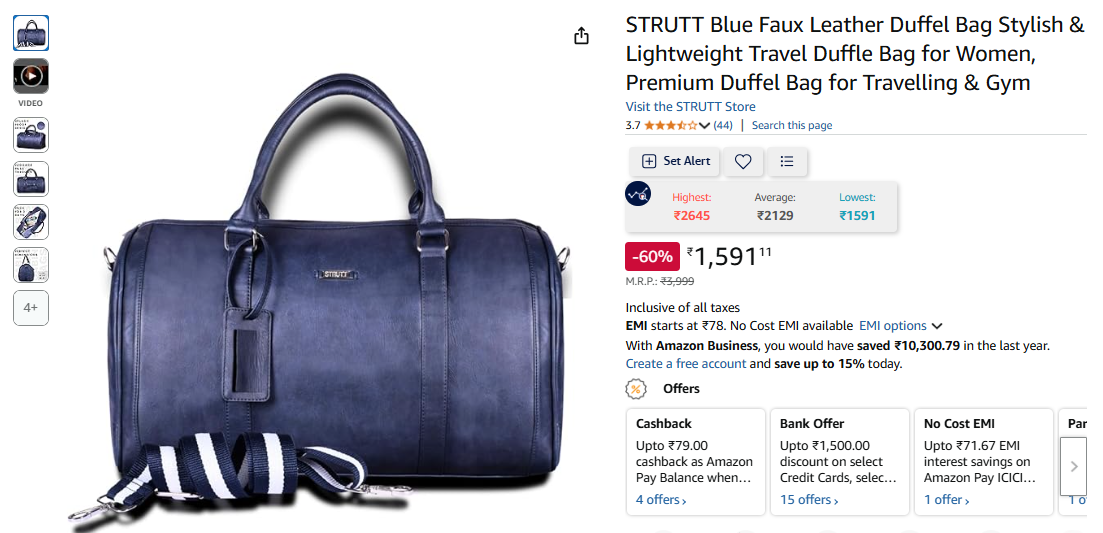Screen dimensions: 1103x533
Task: Click the Set Alert button
Action: point(675,161)
